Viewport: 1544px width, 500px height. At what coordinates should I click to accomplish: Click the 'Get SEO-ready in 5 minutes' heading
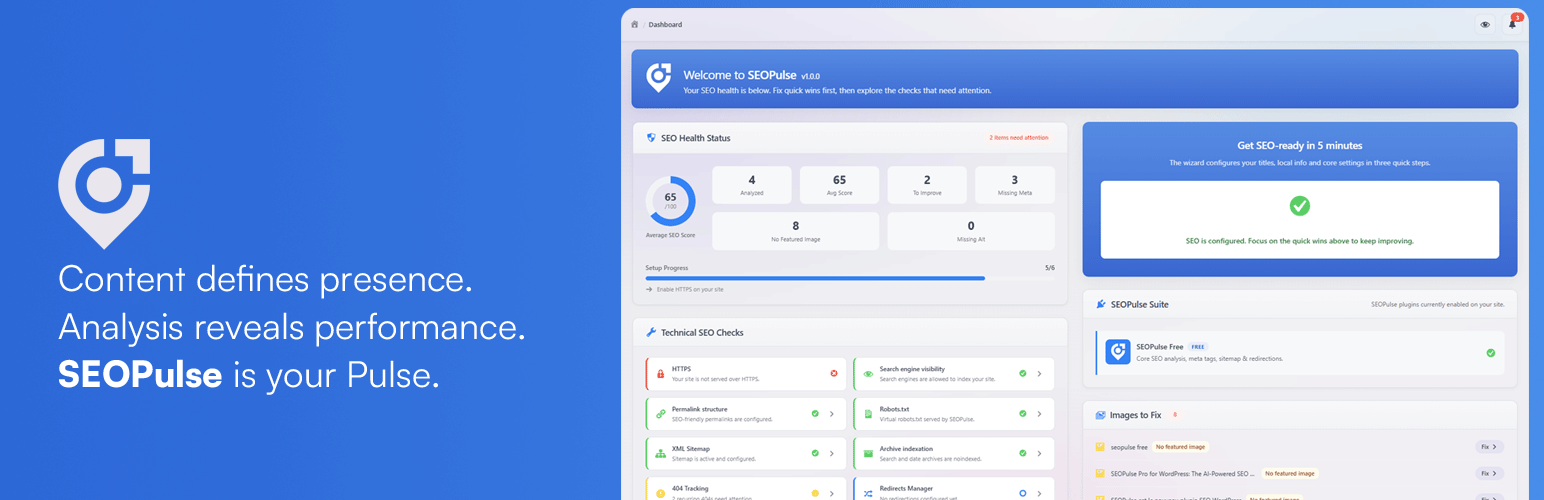[x=1300, y=145]
